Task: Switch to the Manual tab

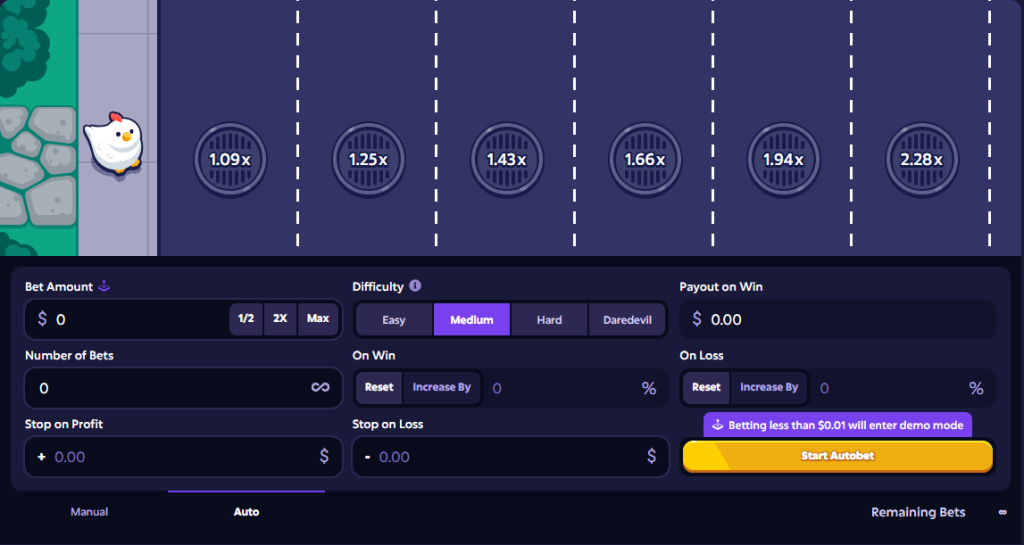Action: pyautogui.click(x=89, y=512)
